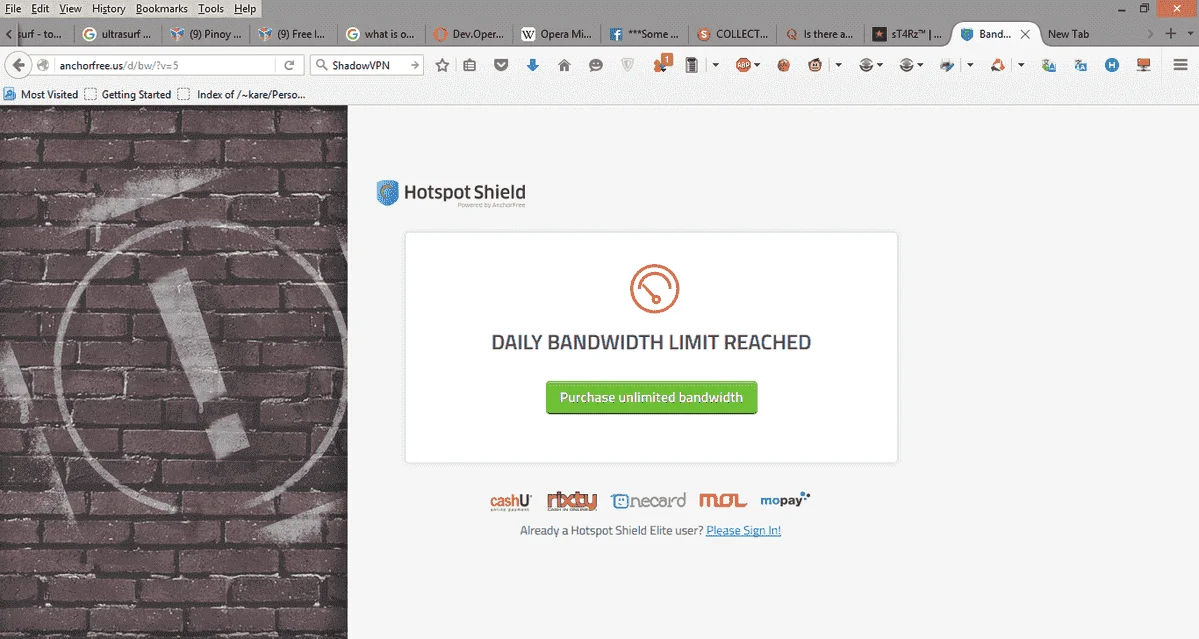The height and width of the screenshot is (639, 1199).
Task: Expand first proxy icon dropdown arrow
Action: (x=880, y=66)
